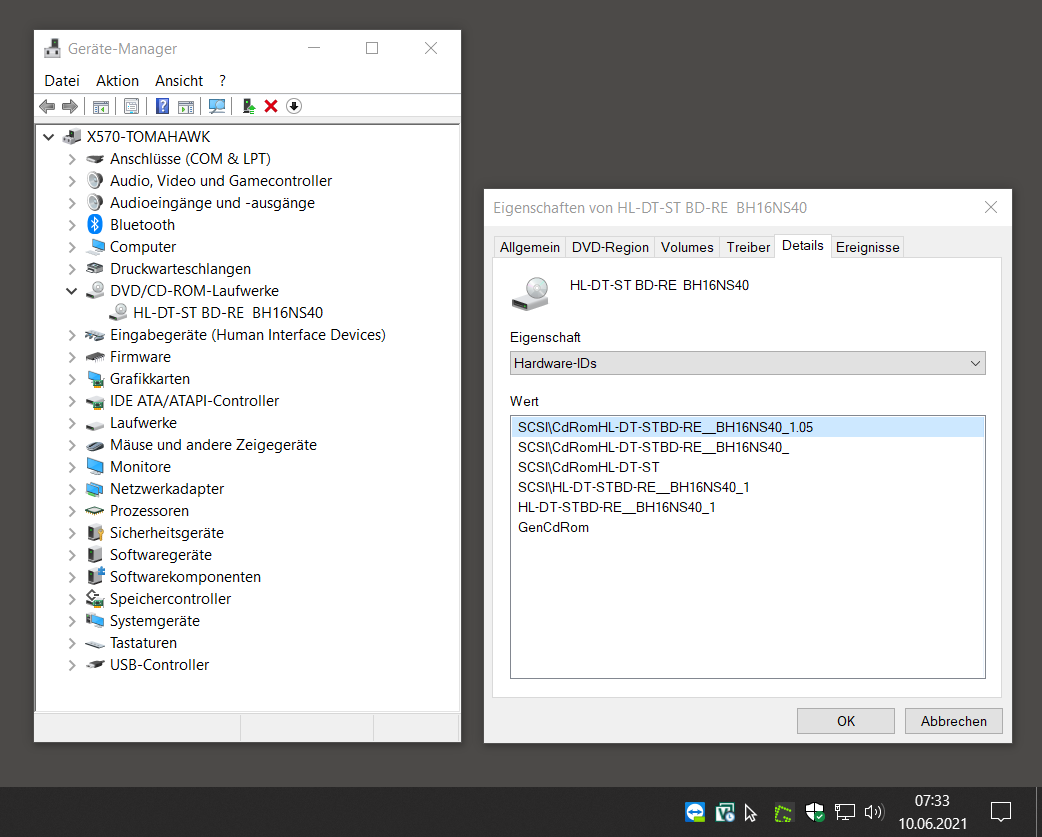The image size is (1042, 837).
Task: Click the Abbrechen button
Action: (x=954, y=721)
